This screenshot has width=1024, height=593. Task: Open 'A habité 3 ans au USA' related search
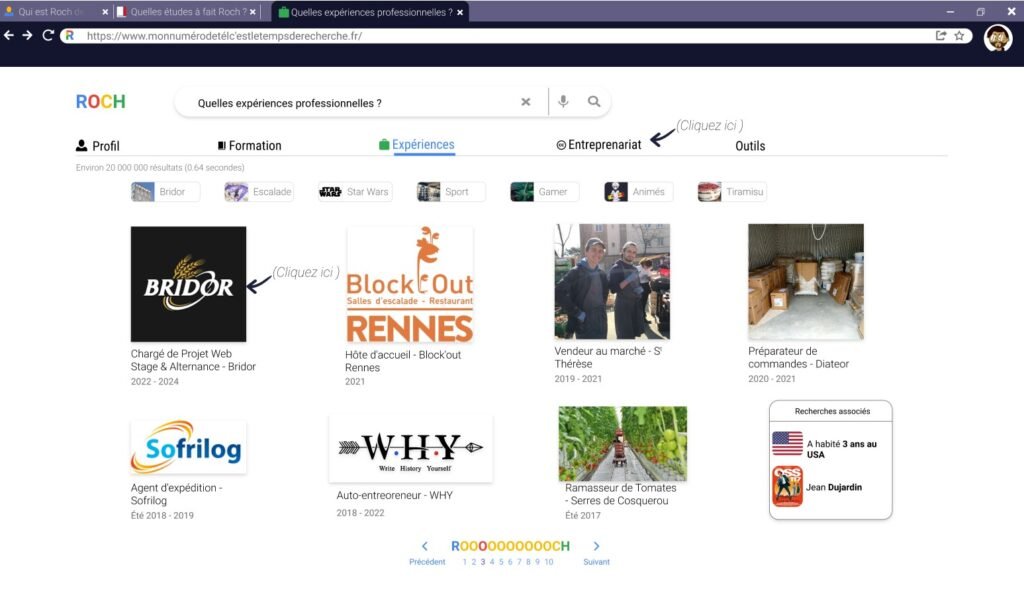(x=842, y=449)
